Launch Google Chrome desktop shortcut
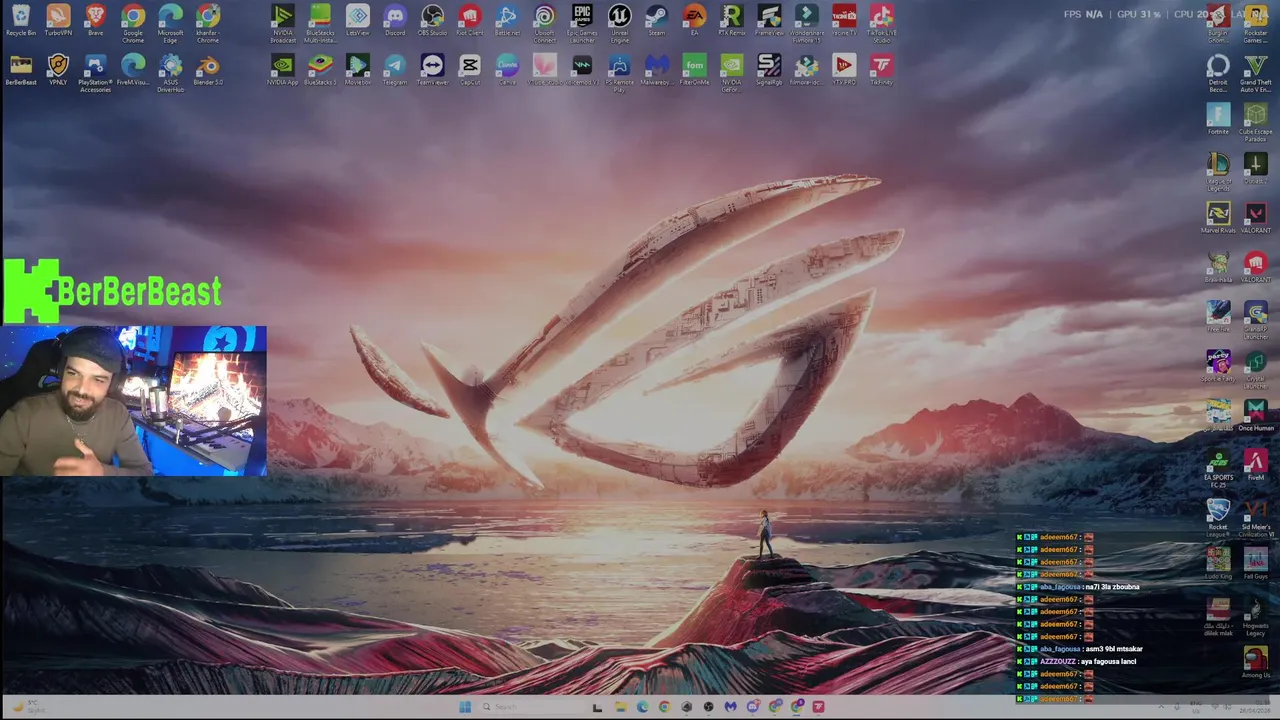1280x720 pixels. (133, 22)
